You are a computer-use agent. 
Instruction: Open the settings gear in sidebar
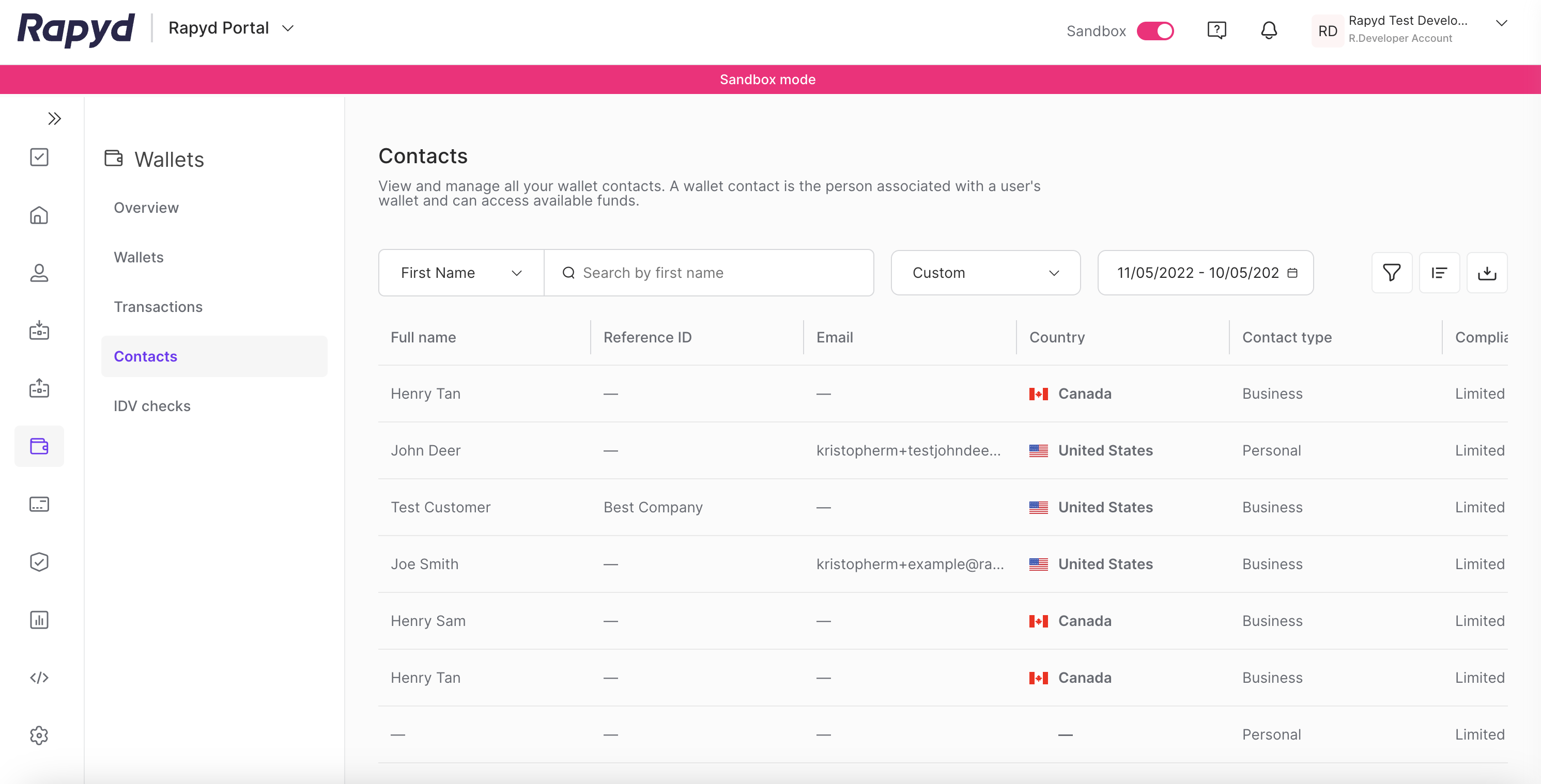pyautogui.click(x=39, y=735)
